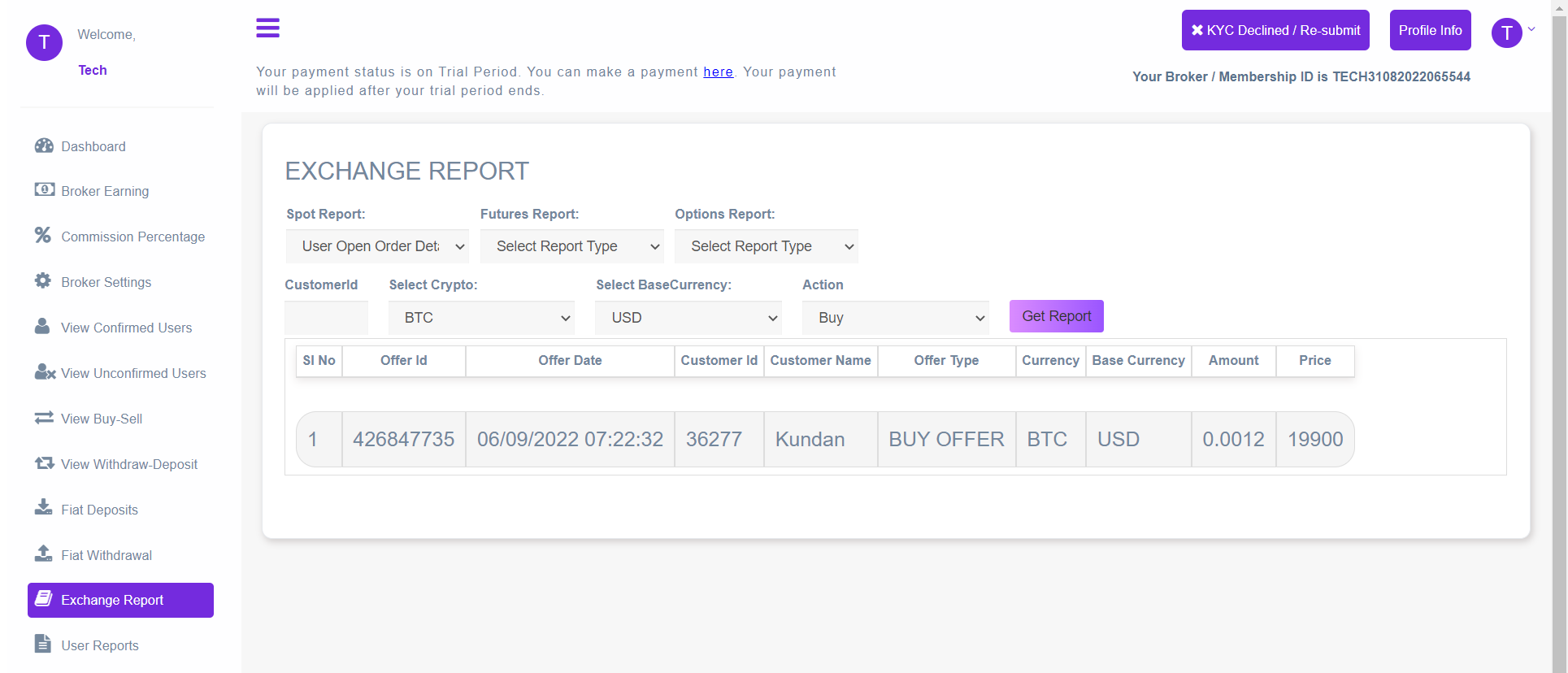
Task: Click the Commission Percentage percent icon
Action: tap(43, 235)
